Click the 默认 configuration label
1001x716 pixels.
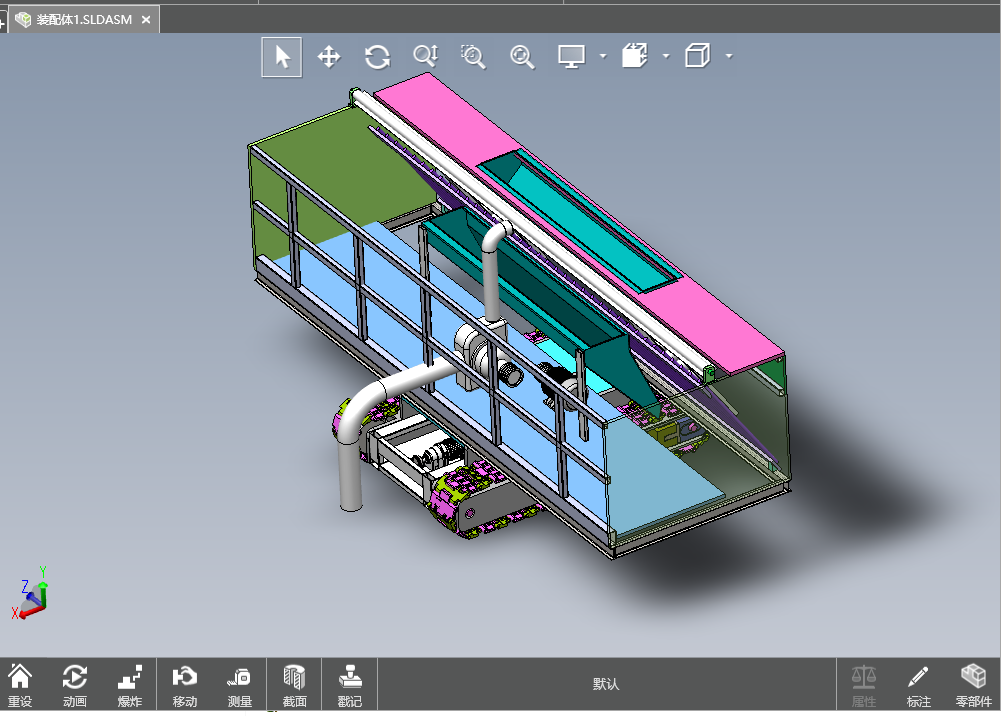pyautogui.click(x=606, y=684)
